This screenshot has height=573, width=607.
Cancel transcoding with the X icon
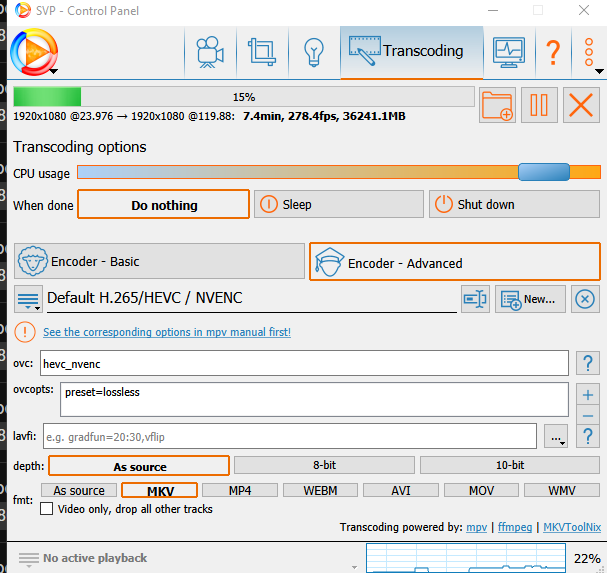tap(580, 105)
